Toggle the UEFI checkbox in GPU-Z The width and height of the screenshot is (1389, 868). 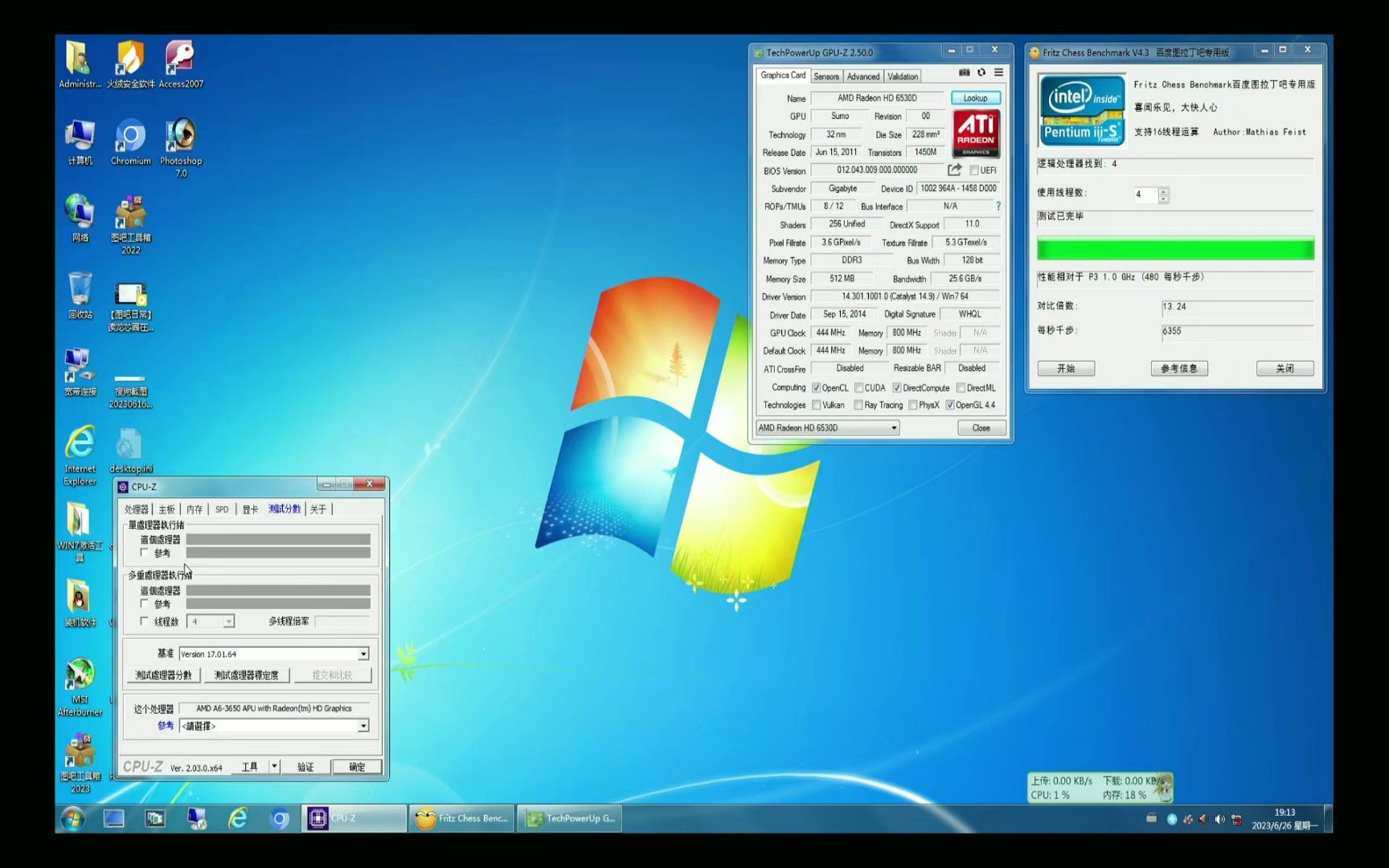click(974, 170)
